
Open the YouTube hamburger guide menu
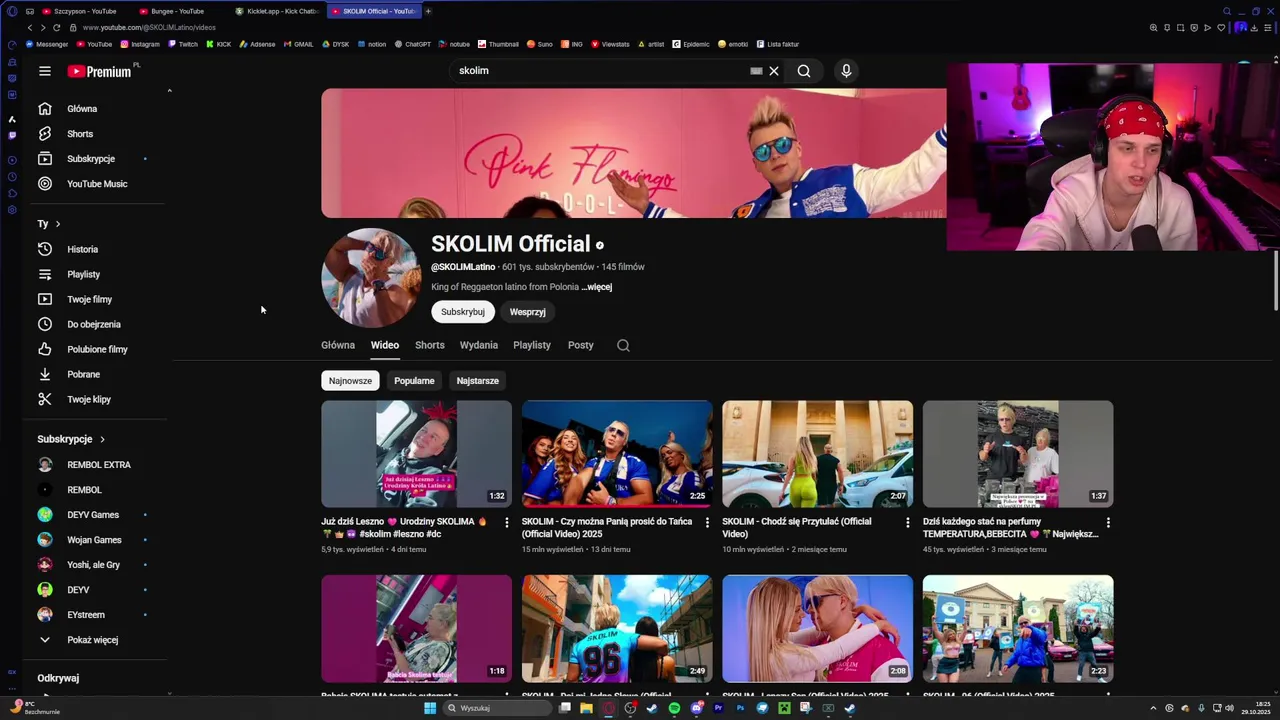(x=45, y=71)
